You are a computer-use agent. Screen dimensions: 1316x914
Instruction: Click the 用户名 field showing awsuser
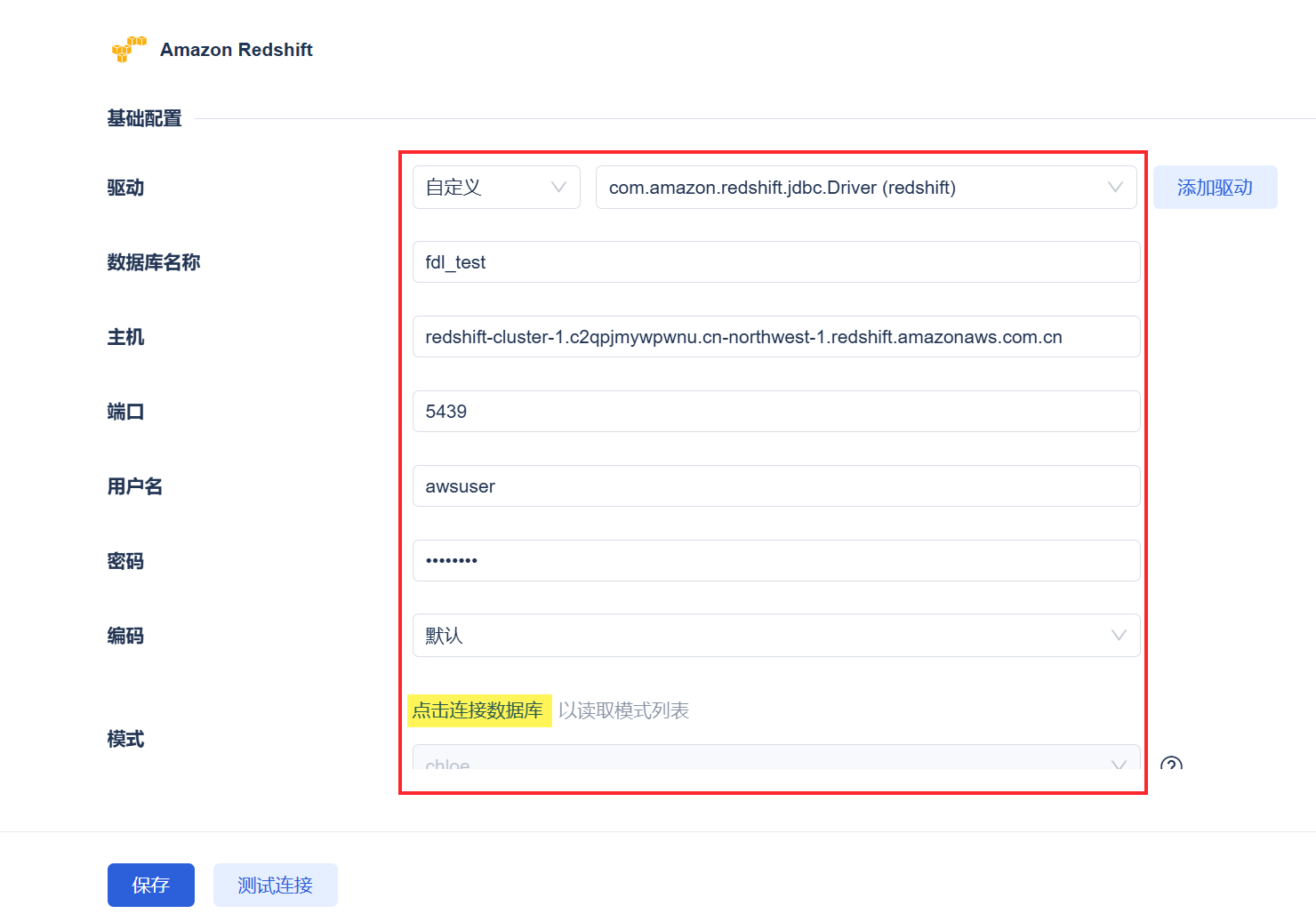coord(776,486)
